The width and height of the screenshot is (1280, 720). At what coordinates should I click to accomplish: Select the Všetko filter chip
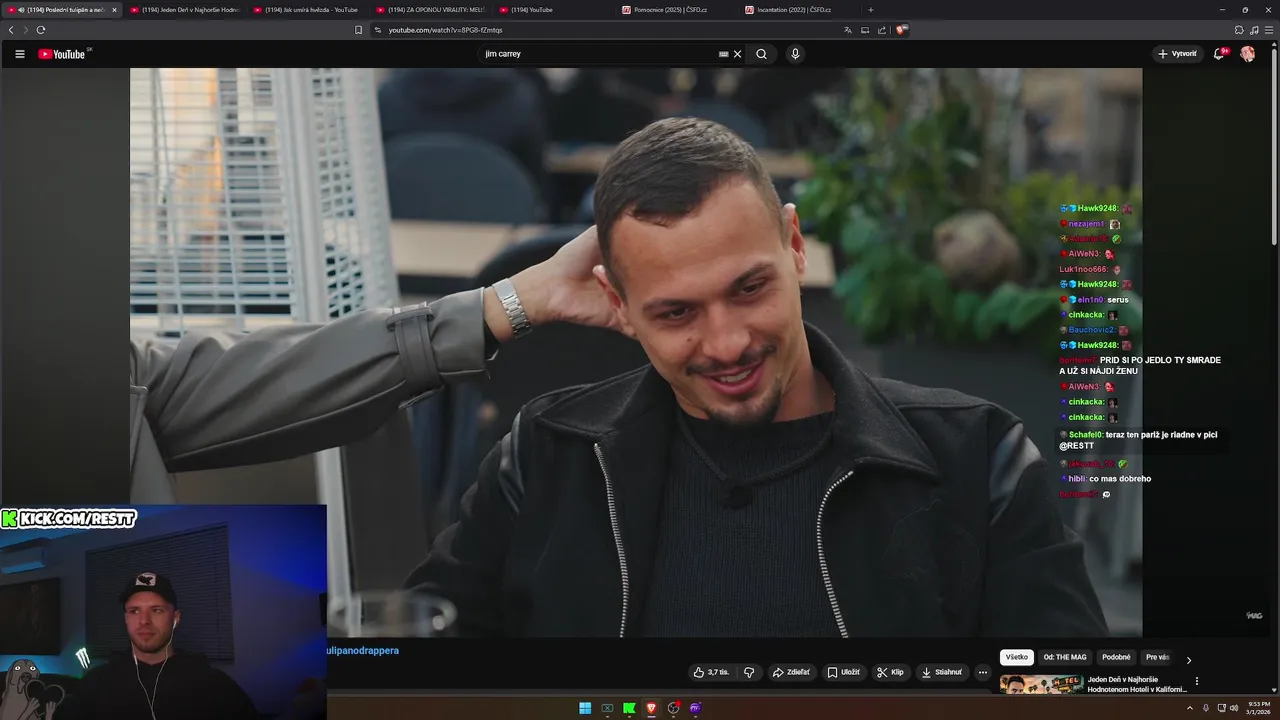coord(1017,657)
